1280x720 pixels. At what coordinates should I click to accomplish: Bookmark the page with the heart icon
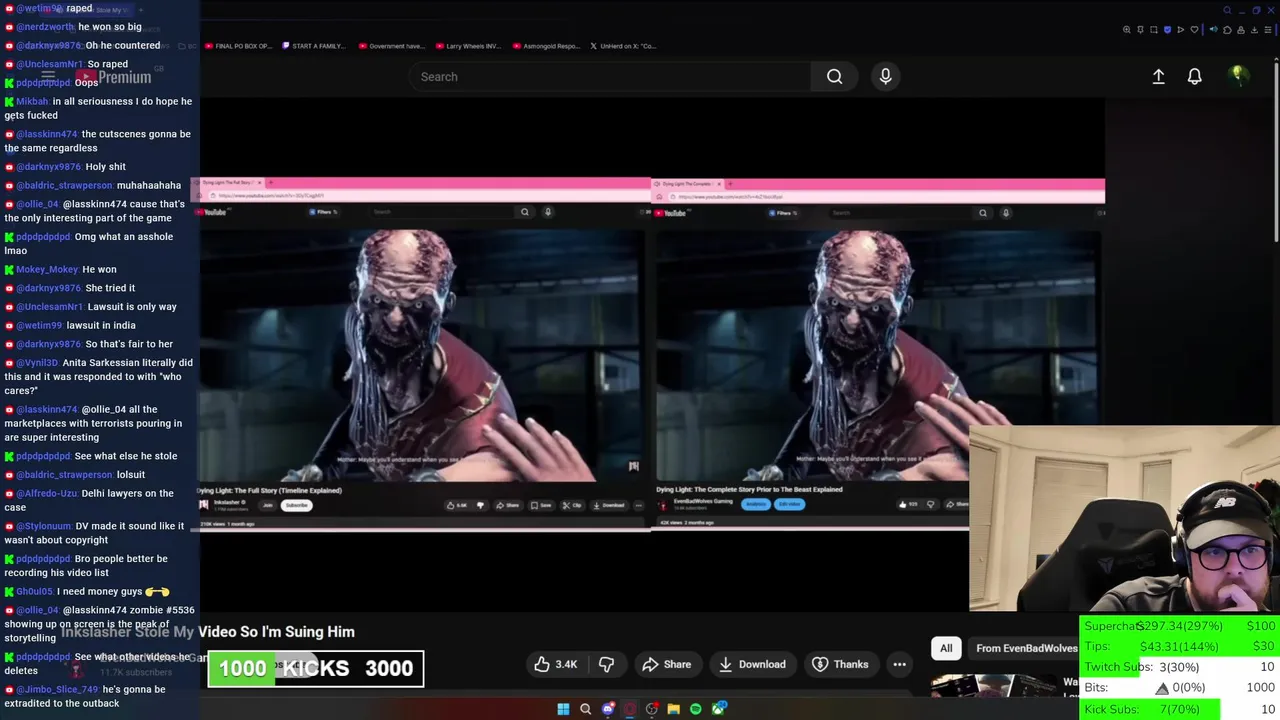[x=1194, y=30]
